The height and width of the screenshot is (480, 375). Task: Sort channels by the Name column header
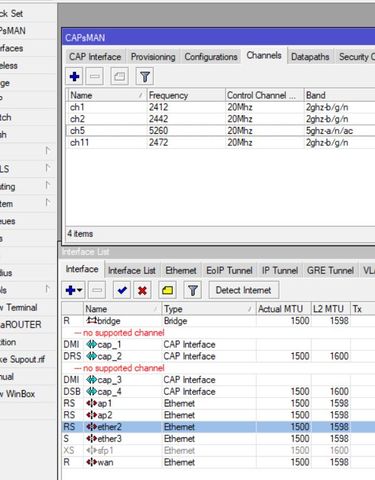107,95
